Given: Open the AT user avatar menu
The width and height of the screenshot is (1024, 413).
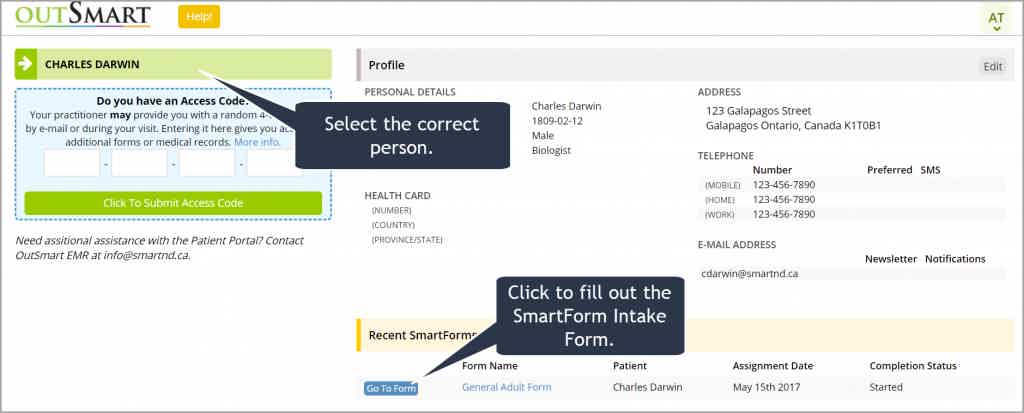Looking at the screenshot, I should pos(996,18).
